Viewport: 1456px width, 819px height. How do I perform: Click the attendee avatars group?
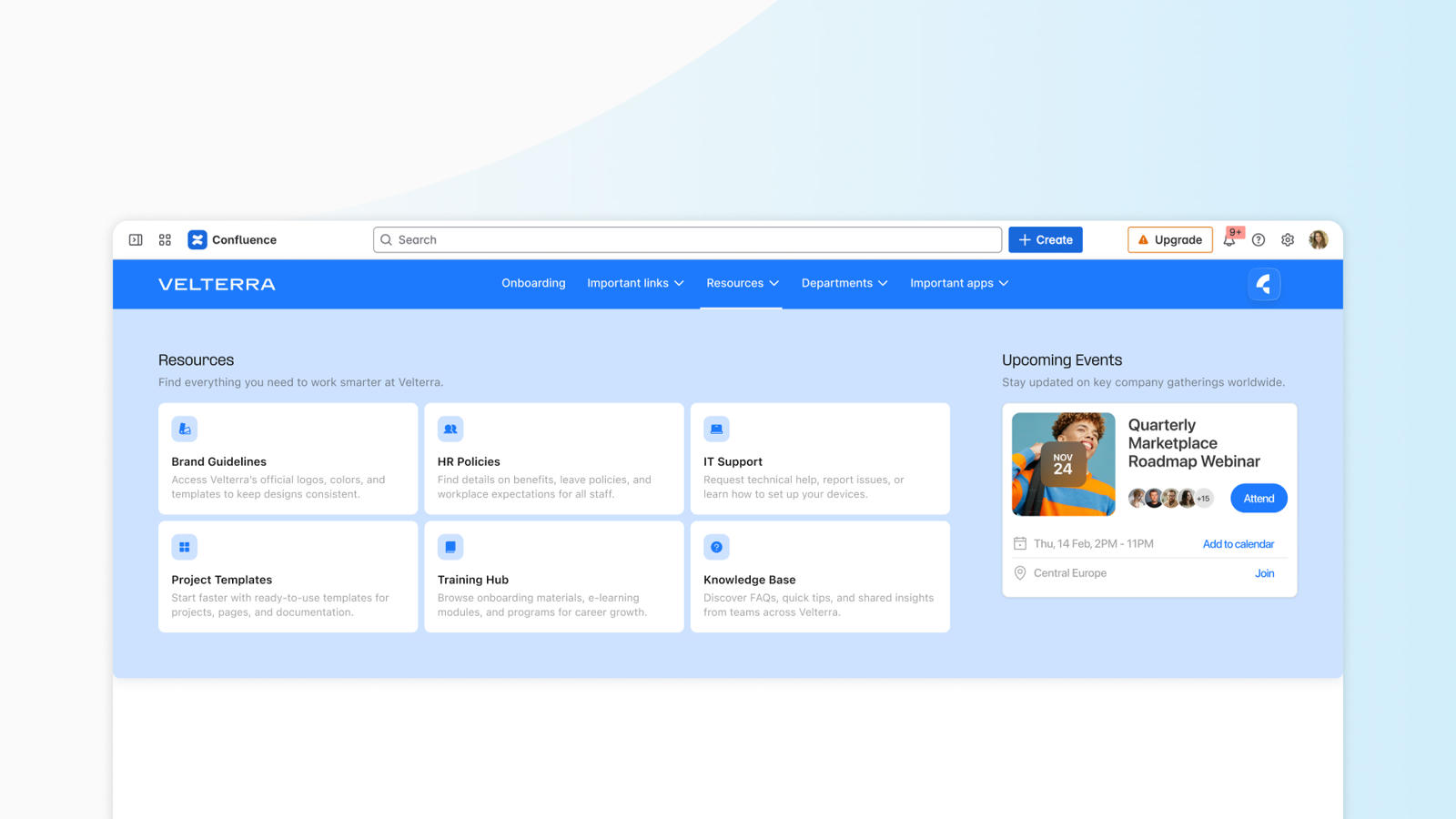(x=1170, y=499)
